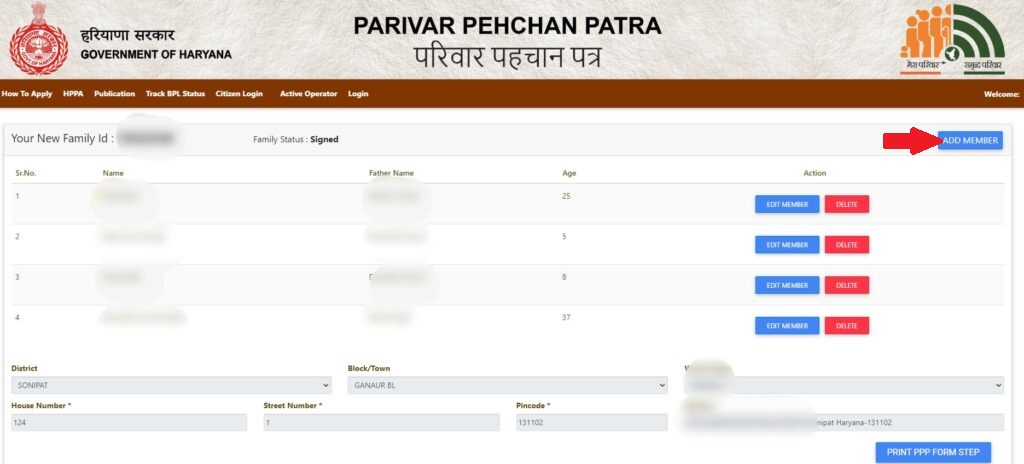Click the Sr.No. column header
Screen dimensions: 1024x464
[25, 173]
